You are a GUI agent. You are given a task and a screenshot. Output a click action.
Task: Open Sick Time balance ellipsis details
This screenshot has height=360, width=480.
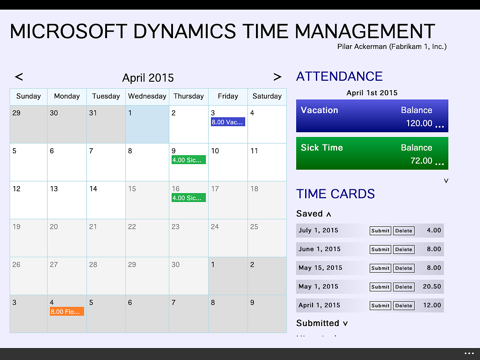click(x=439, y=164)
